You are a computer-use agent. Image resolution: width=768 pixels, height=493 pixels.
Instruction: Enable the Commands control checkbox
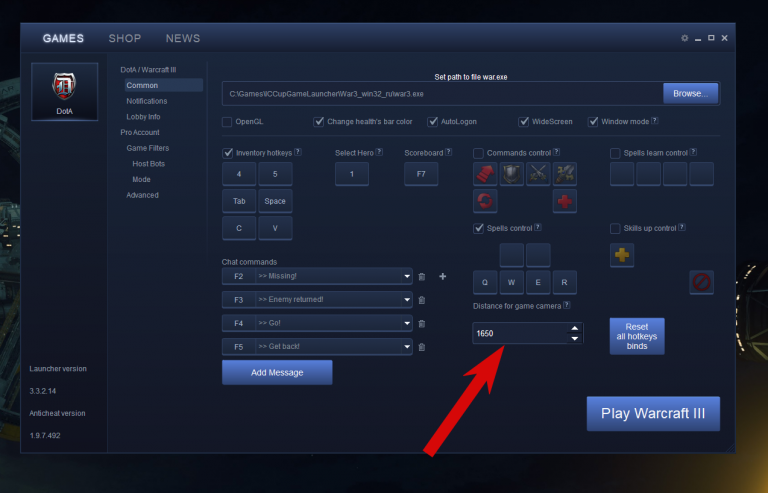pyautogui.click(x=479, y=153)
